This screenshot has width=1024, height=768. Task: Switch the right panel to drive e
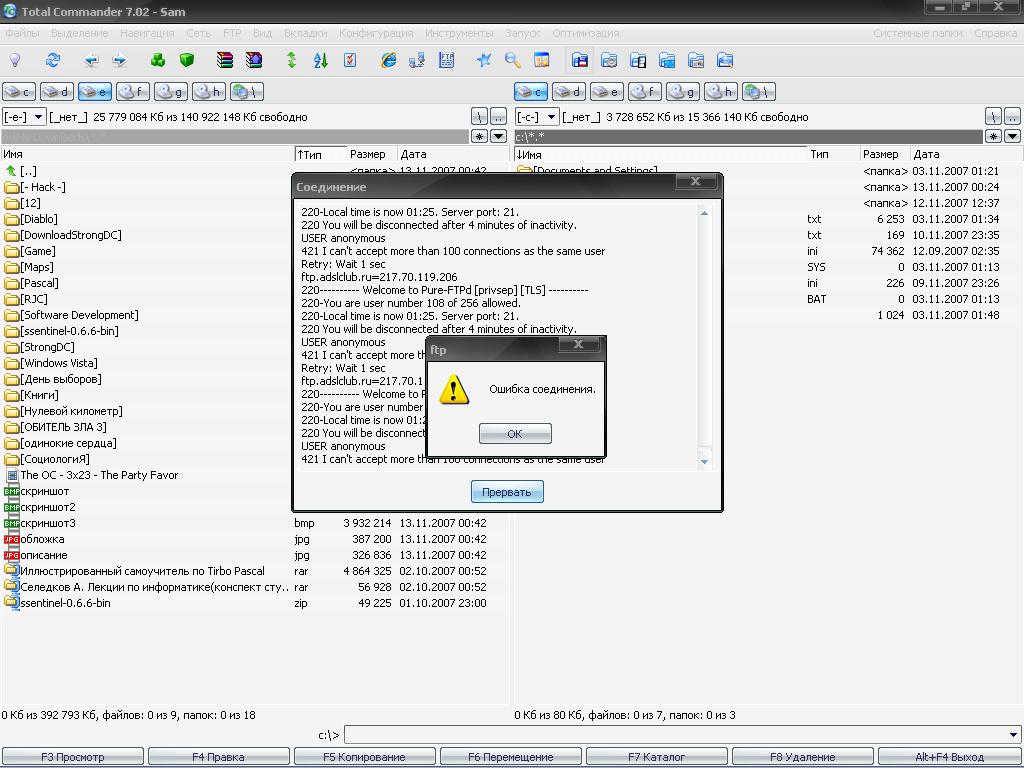pos(607,92)
